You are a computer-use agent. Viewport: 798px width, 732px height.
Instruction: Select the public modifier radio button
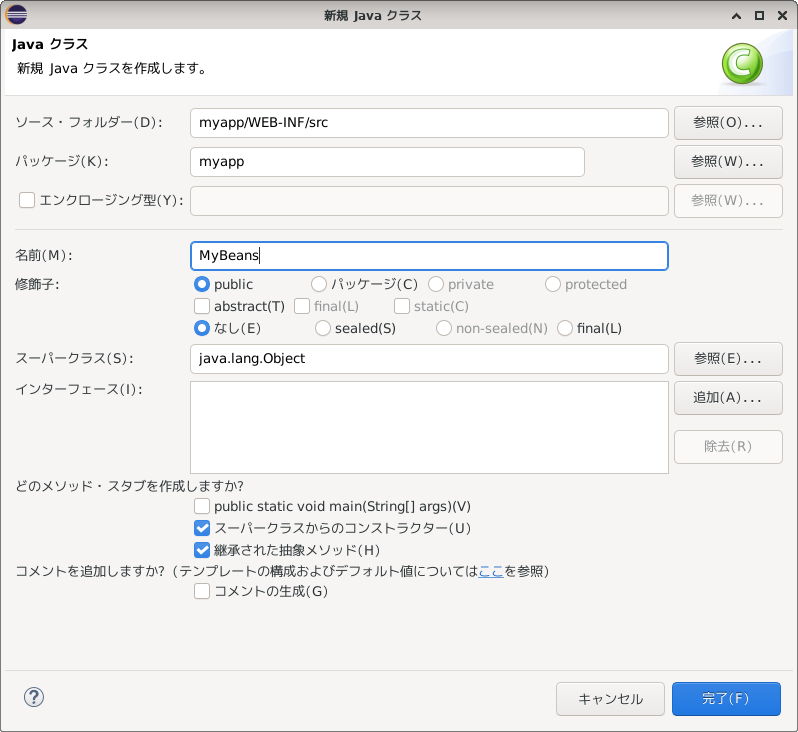click(202, 284)
